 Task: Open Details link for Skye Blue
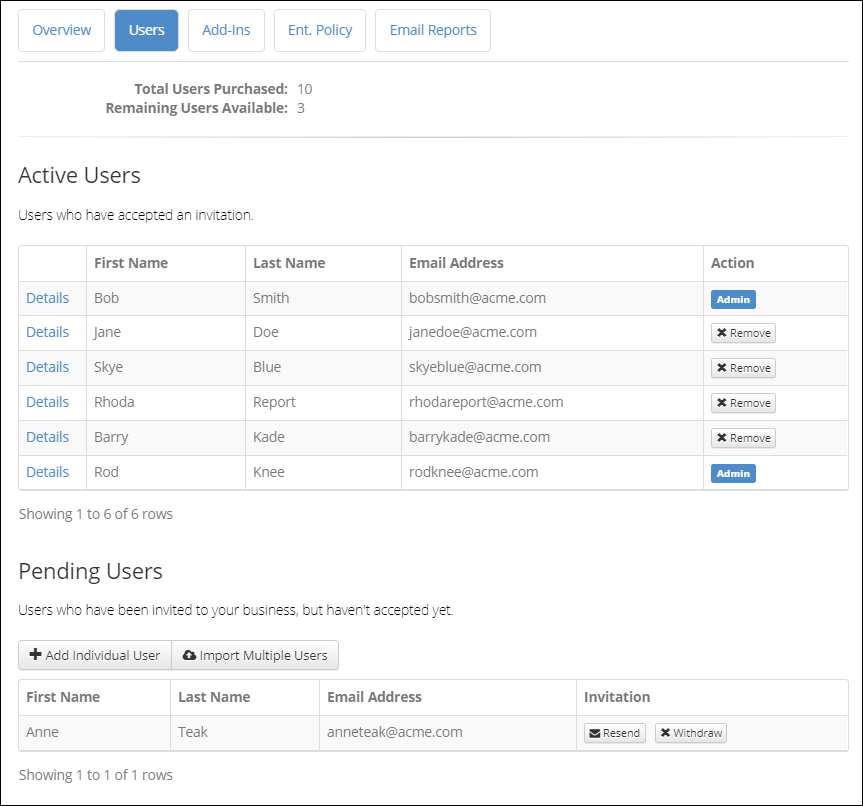[x=47, y=367]
